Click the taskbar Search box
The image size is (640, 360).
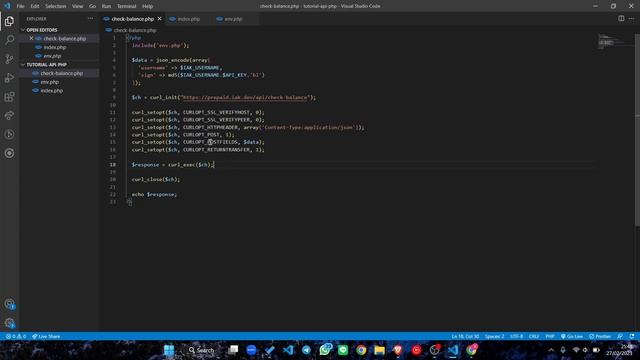tap(202, 350)
